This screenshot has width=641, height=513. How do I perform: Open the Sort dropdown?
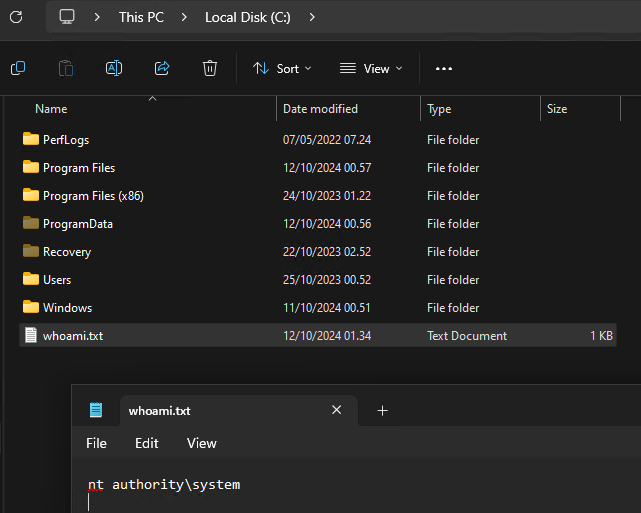point(282,69)
